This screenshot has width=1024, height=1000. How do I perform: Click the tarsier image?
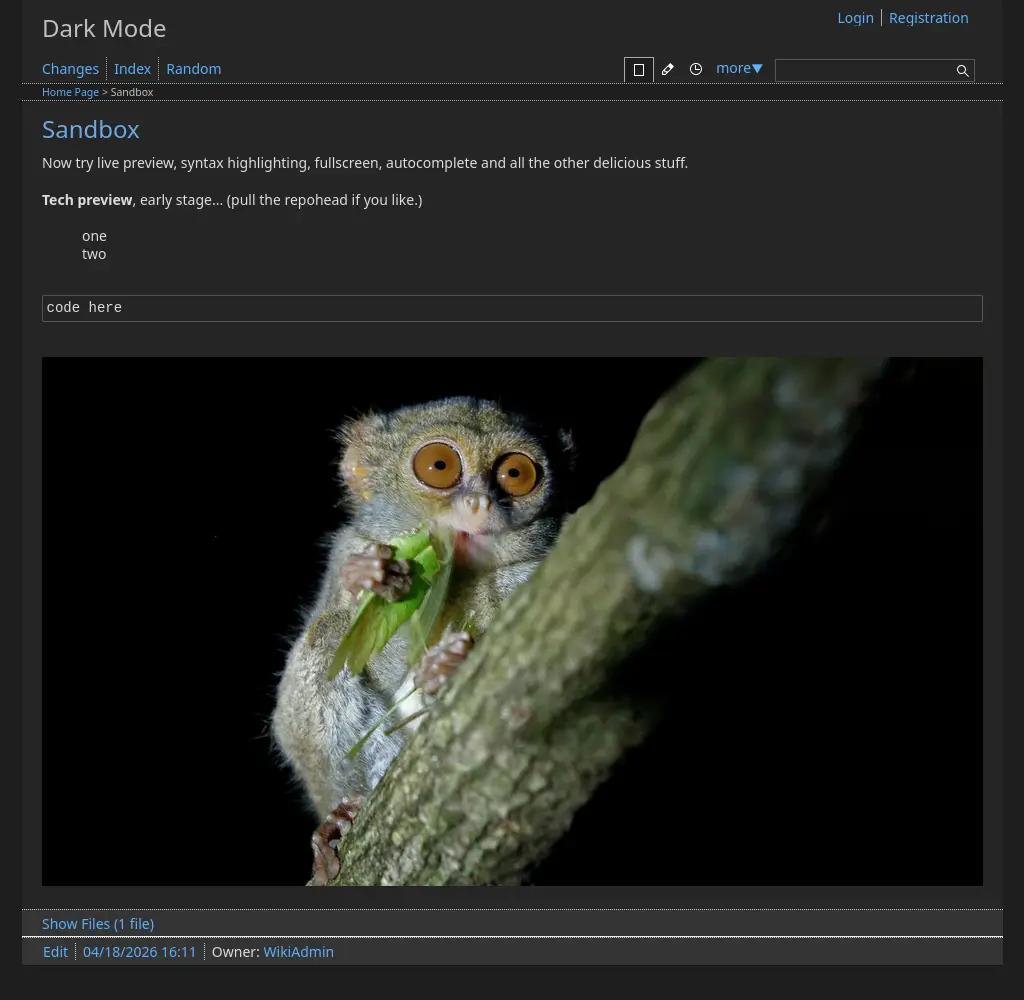click(x=512, y=621)
